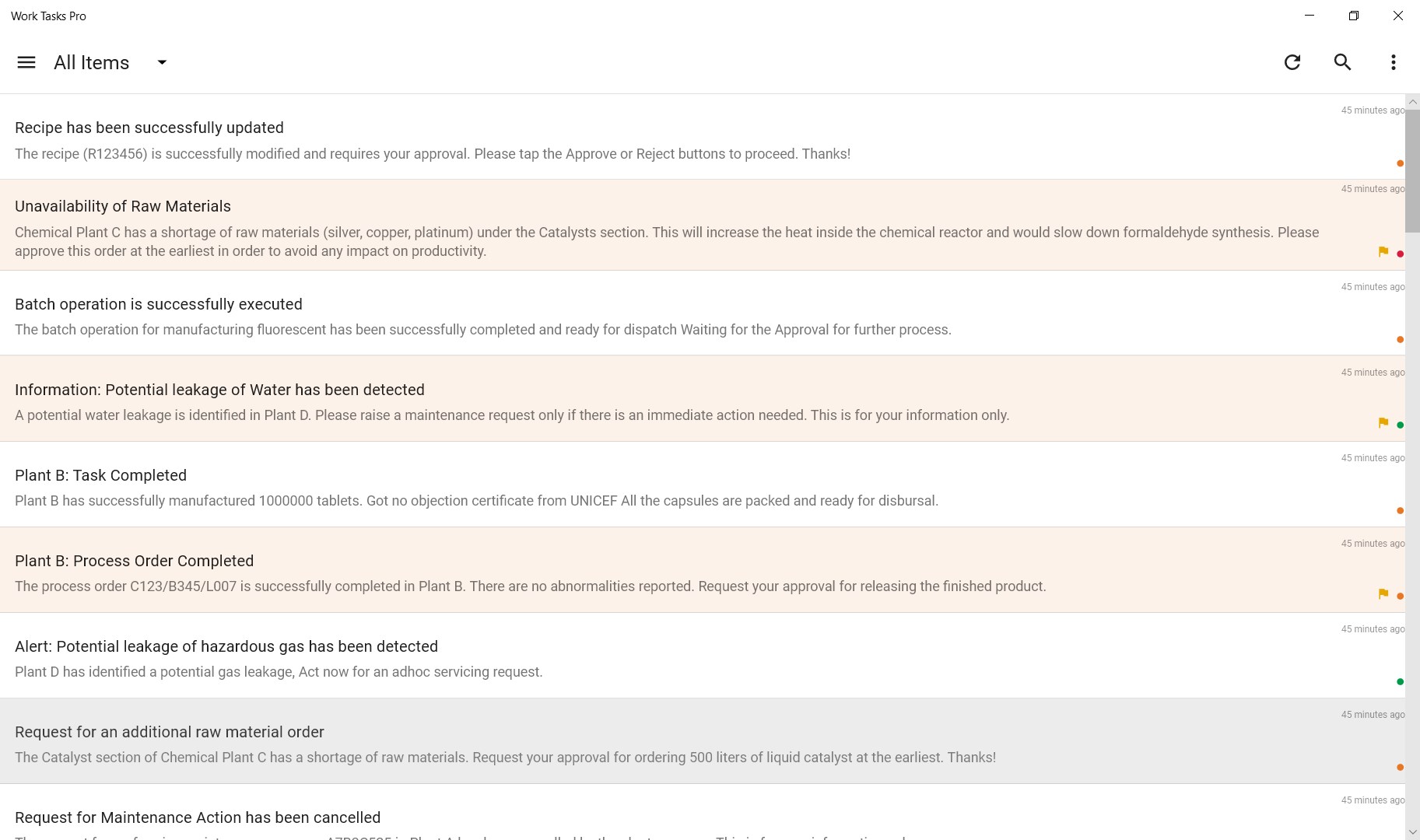
Task: Open the hamburger navigation menu
Action: (x=26, y=62)
